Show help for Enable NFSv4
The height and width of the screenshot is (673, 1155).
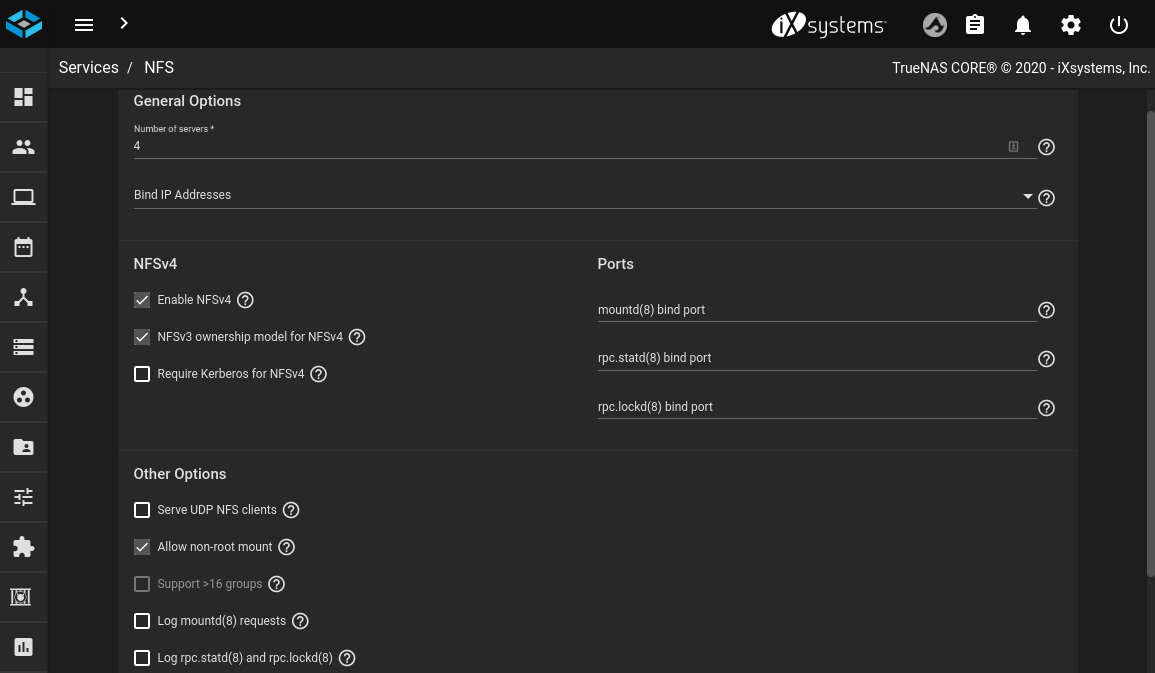245,300
